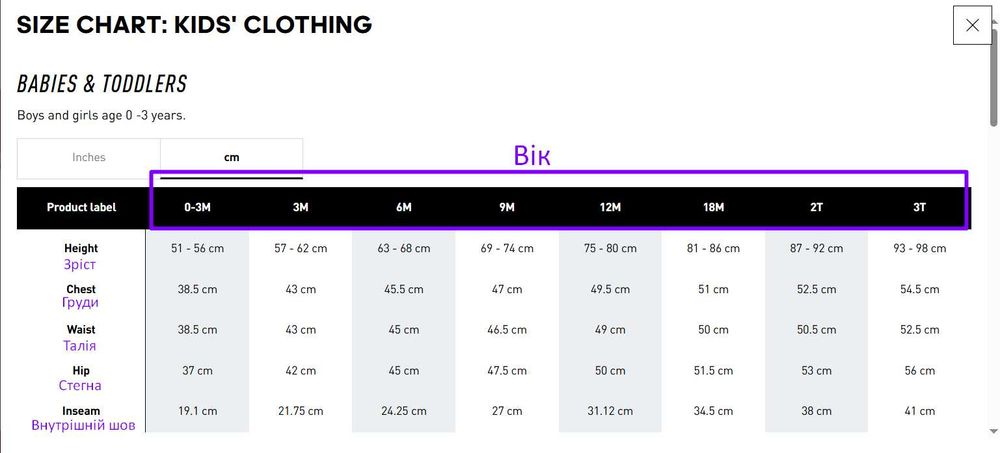Click the Waist row label
The height and width of the screenshot is (453, 1000).
click(x=81, y=330)
